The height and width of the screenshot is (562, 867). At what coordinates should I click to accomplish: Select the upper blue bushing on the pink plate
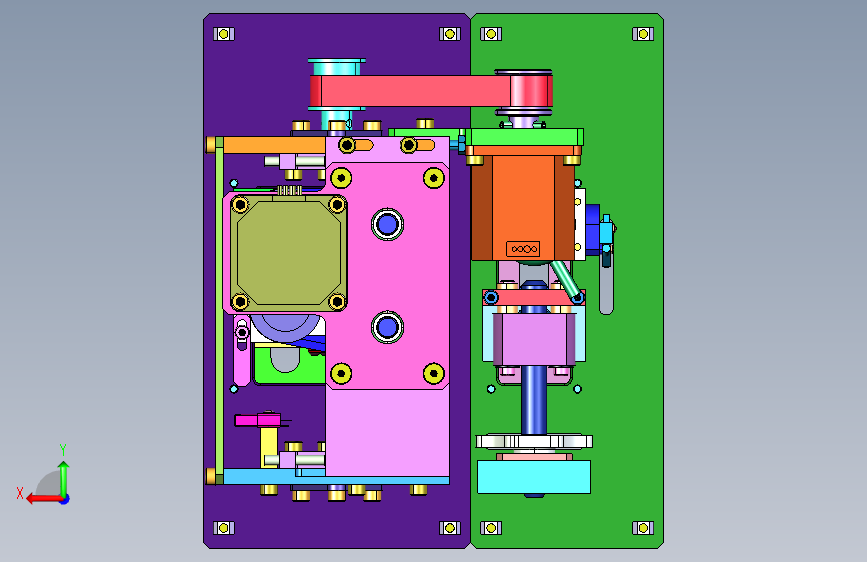(x=387, y=225)
